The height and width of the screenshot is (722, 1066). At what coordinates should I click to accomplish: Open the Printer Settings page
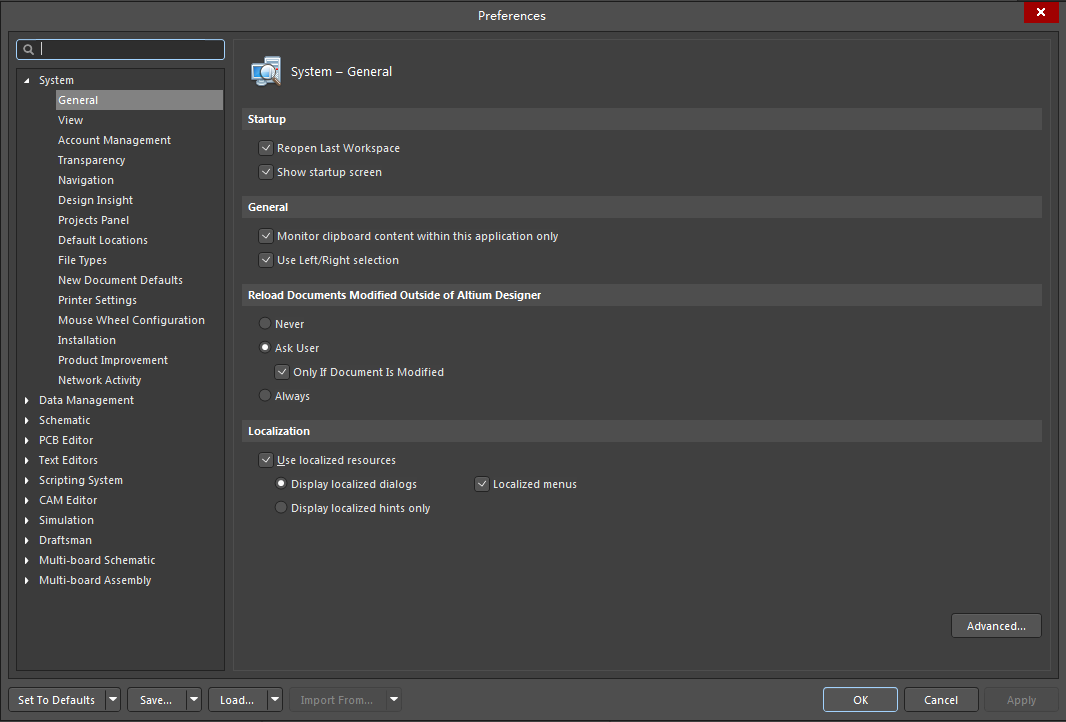click(x=97, y=300)
